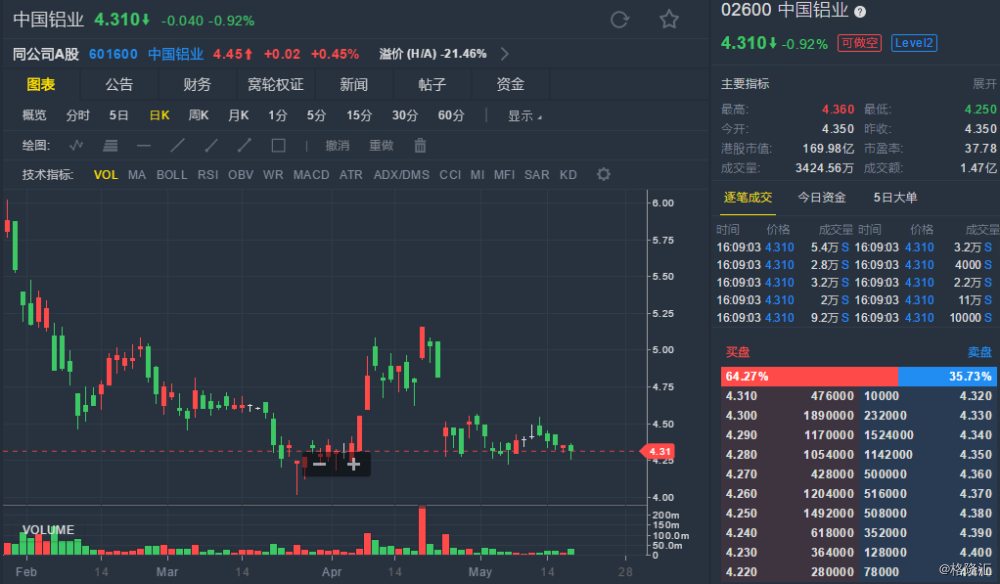Select the 逐笔成交 tick trades tab
Image resolution: width=1000 pixels, height=584 pixels.
(747, 198)
